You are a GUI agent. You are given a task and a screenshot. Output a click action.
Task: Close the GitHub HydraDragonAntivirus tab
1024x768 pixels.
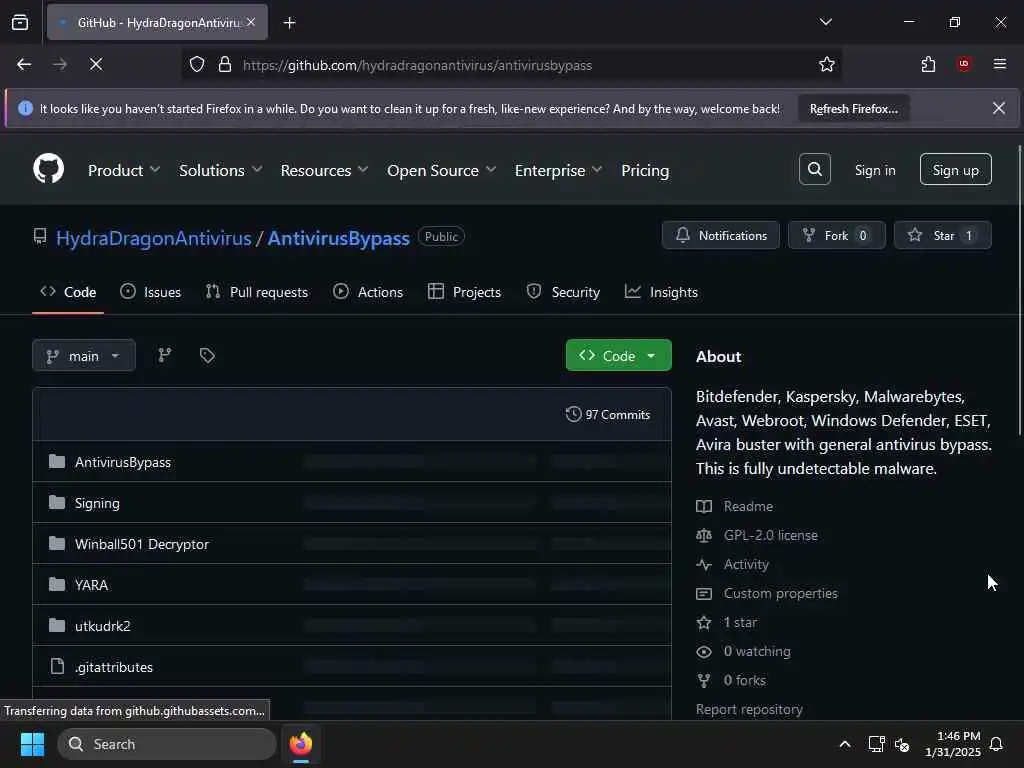(x=251, y=22)
